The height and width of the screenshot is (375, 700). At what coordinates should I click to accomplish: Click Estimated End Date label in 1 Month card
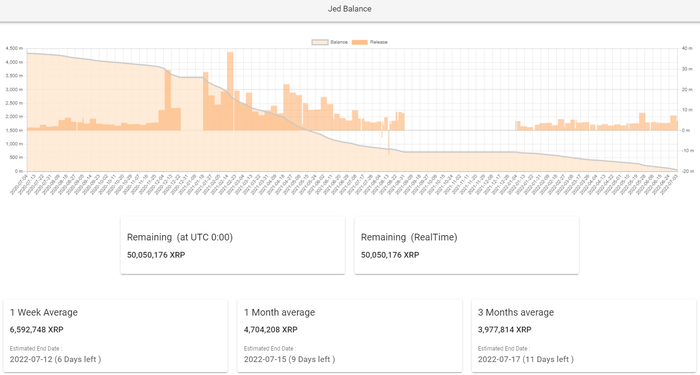270,349
